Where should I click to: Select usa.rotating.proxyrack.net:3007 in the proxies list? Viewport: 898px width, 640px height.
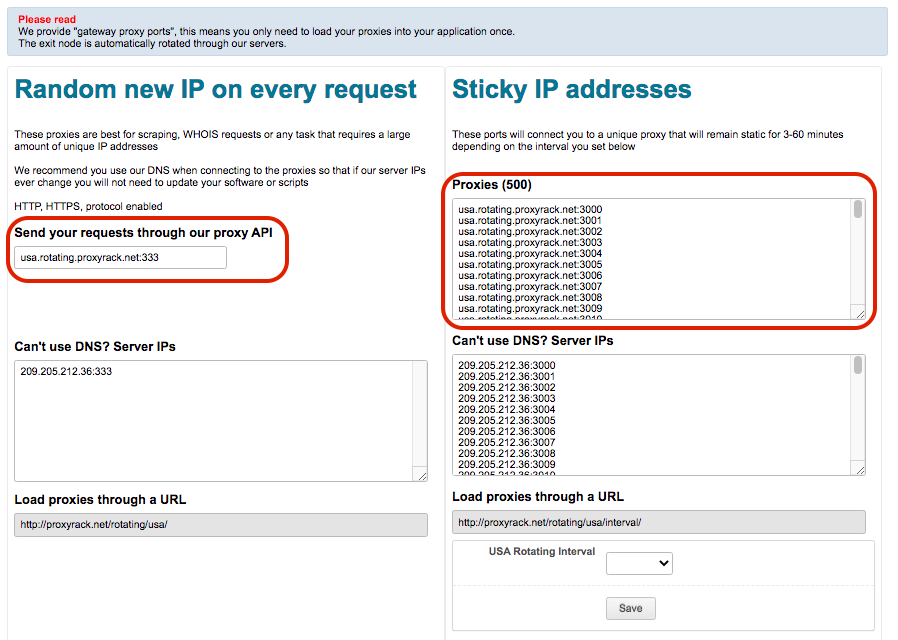pyautogui.click(x=530, y=286)
